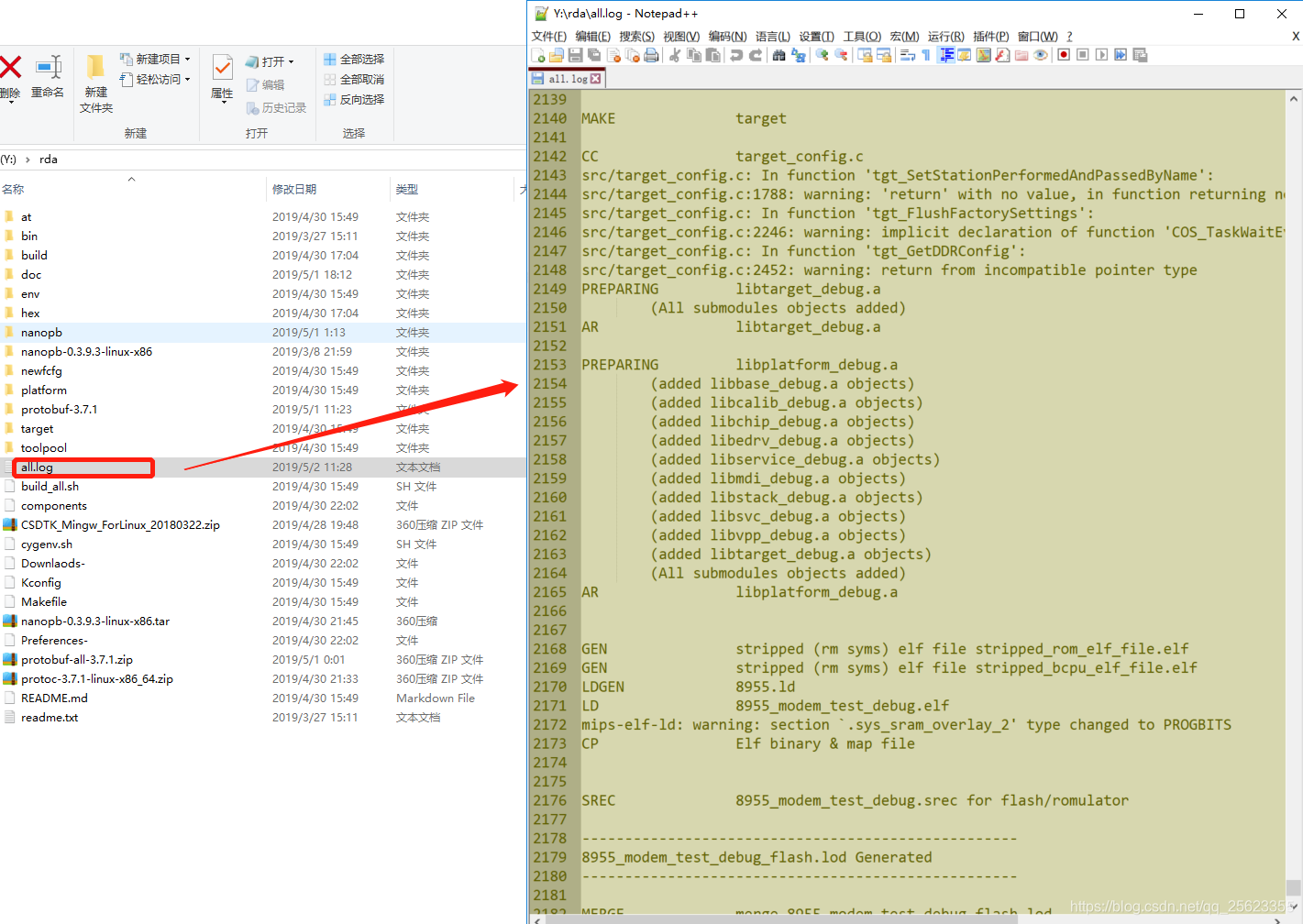Click the Run macro multiple times icon
The height and width of the screenshot is (924, 1303).
[x=1121, y=55]
